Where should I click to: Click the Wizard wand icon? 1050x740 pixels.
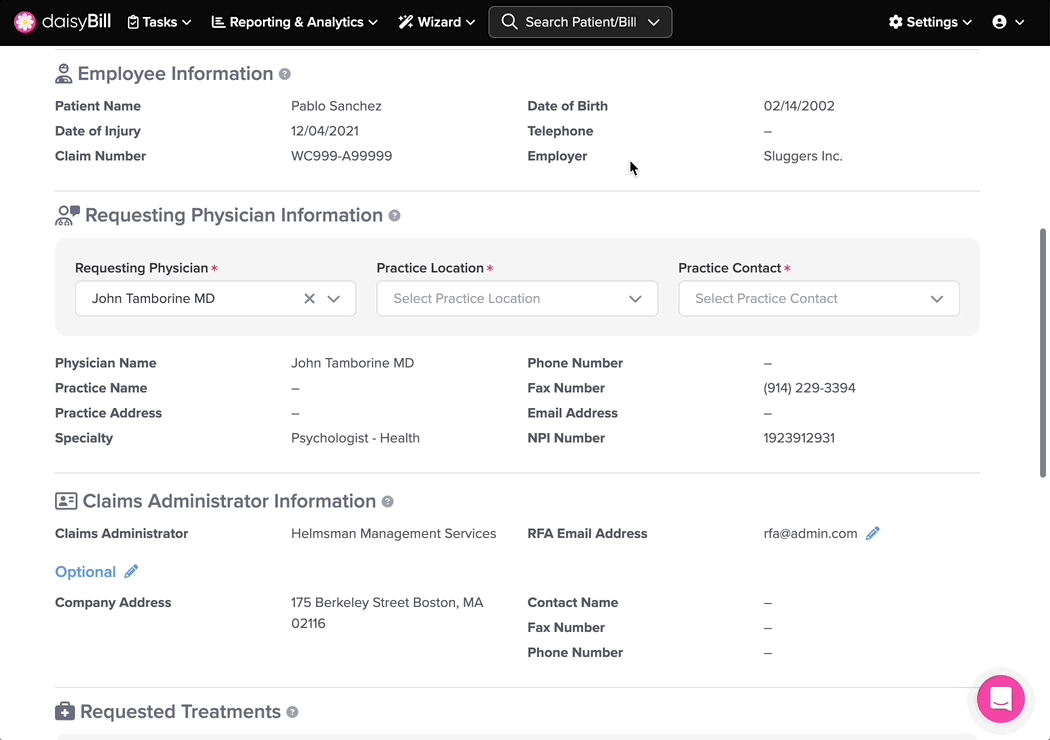point(406,22)
